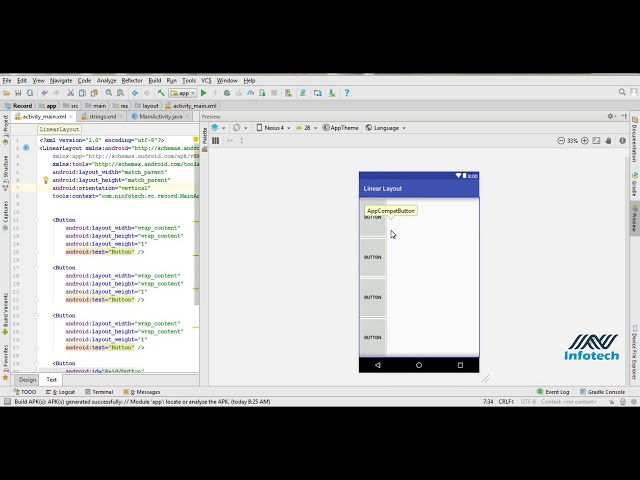Open the Logcat tool window

click(x=60, y=392)
